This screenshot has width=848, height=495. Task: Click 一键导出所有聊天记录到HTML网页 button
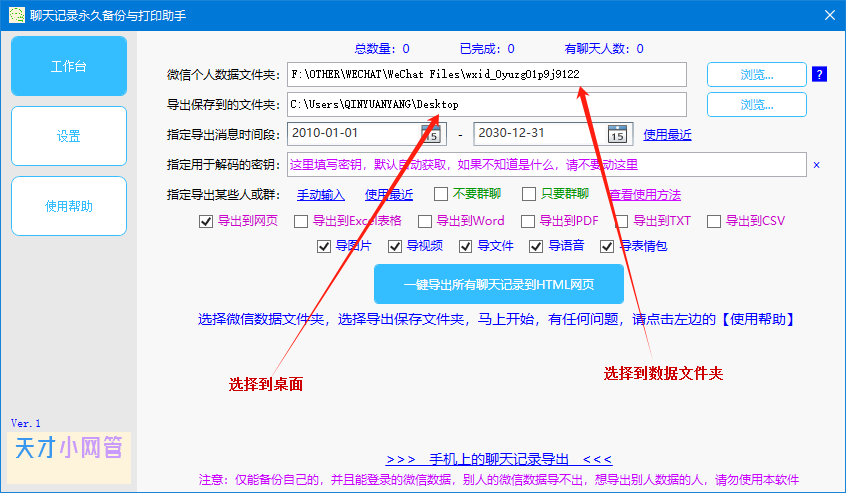click(x=498, y=284)
